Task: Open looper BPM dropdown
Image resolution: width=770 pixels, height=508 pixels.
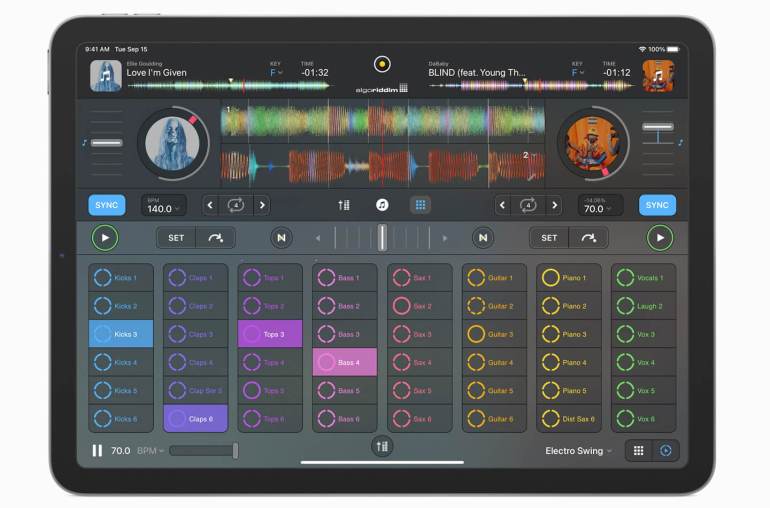Action: pos(150,451)
